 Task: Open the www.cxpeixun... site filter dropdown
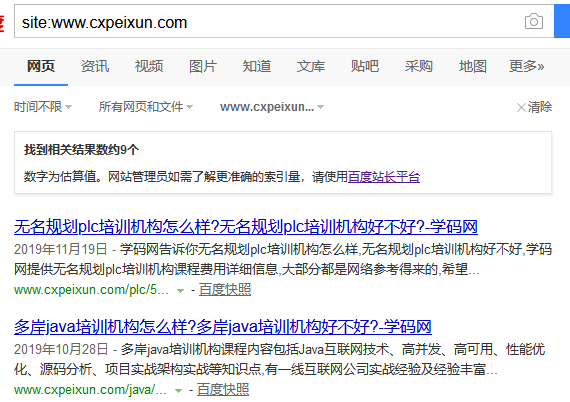(272, 107)
